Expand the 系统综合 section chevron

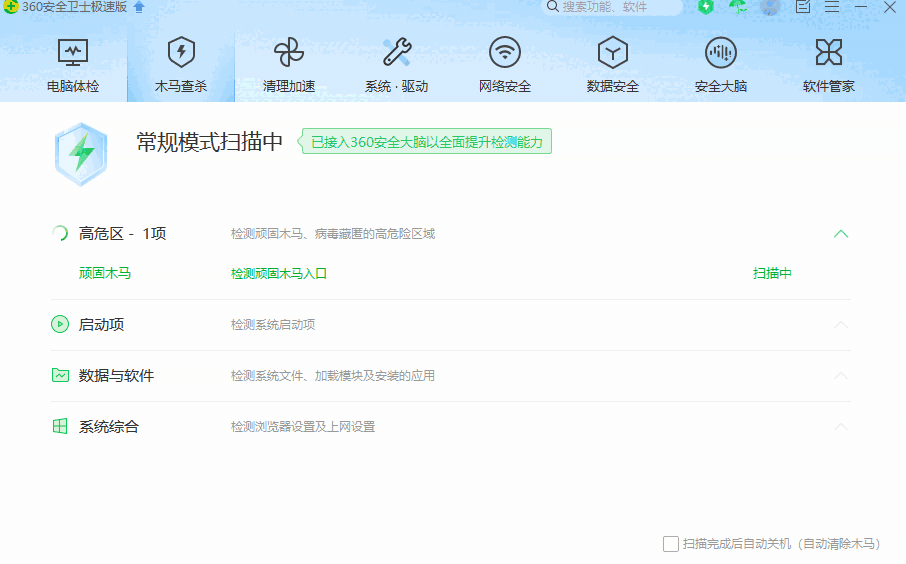841,427
